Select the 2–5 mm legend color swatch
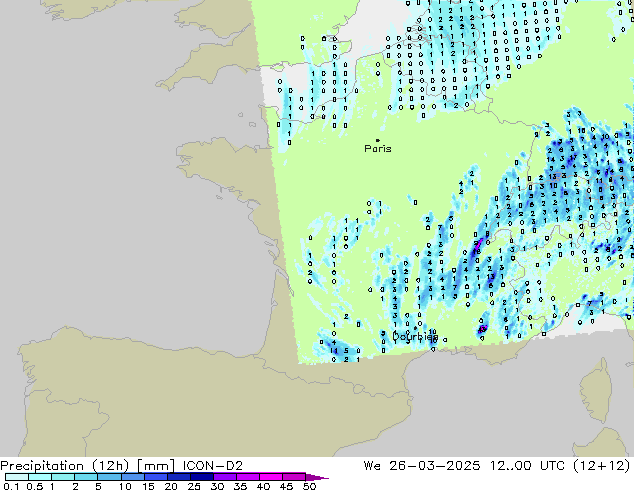This screenshot has height=490, width=634. point(86,477)
